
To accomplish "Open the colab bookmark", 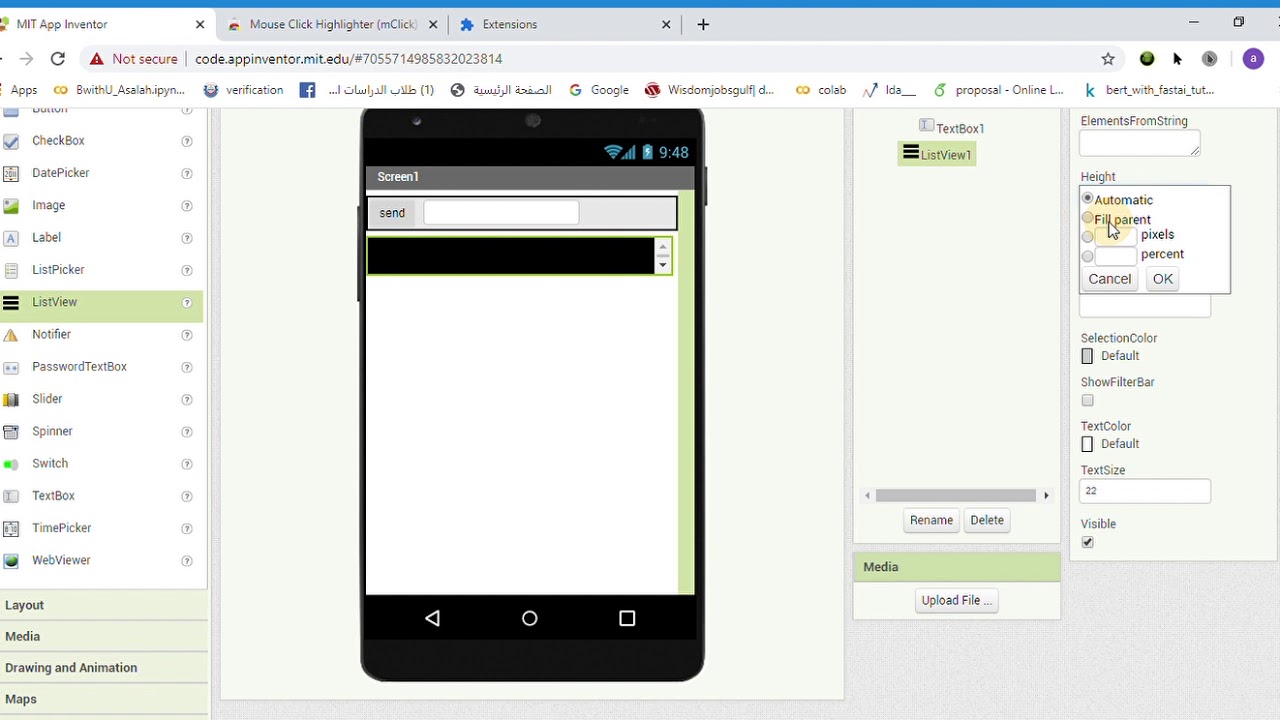I will (x=821, y=90).
